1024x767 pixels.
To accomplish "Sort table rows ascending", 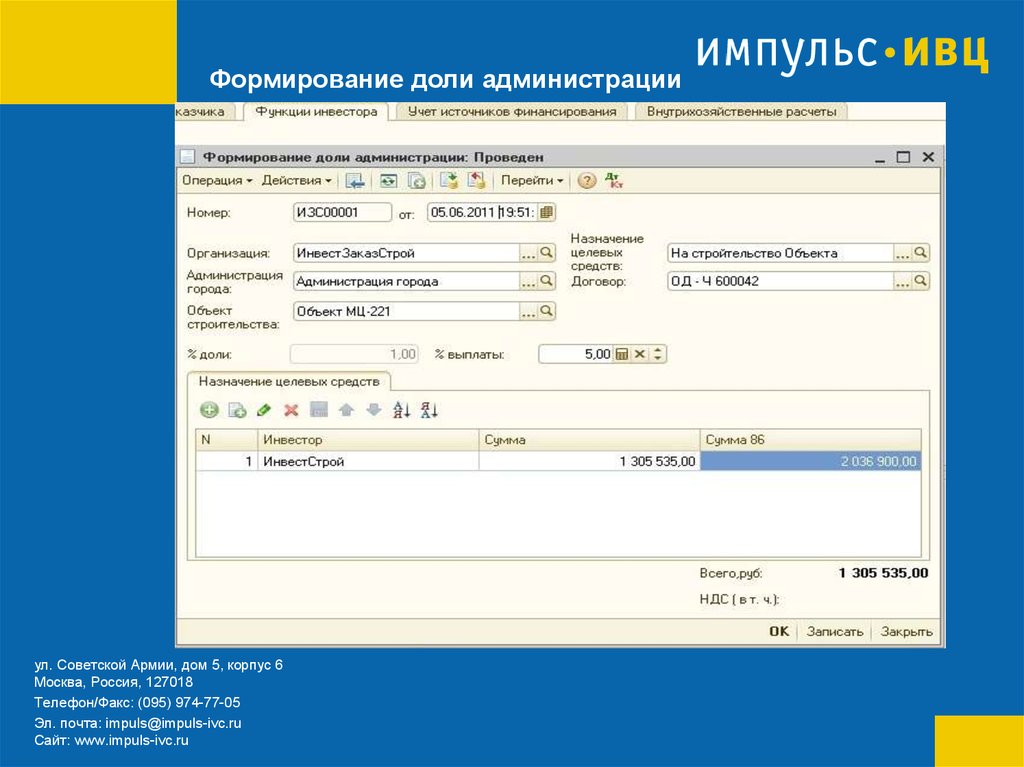I will (x=402, y=410).
